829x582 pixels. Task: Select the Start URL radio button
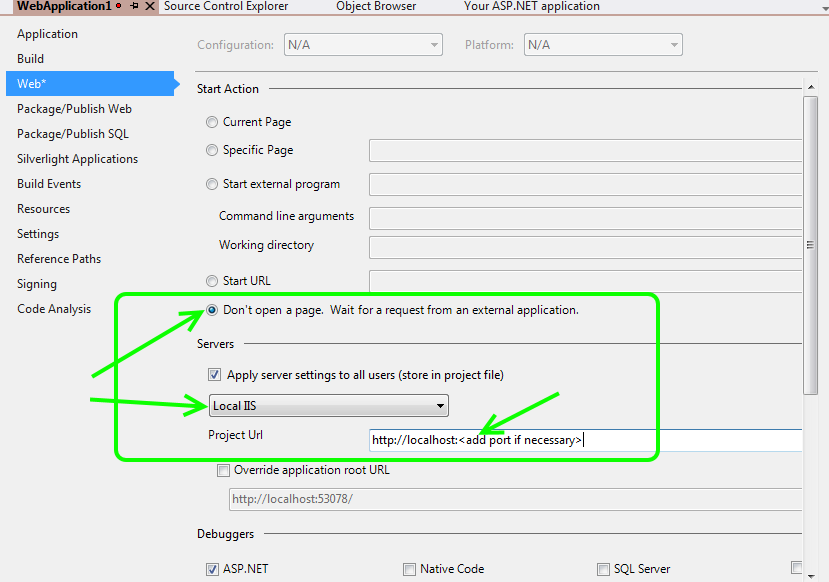212,281
